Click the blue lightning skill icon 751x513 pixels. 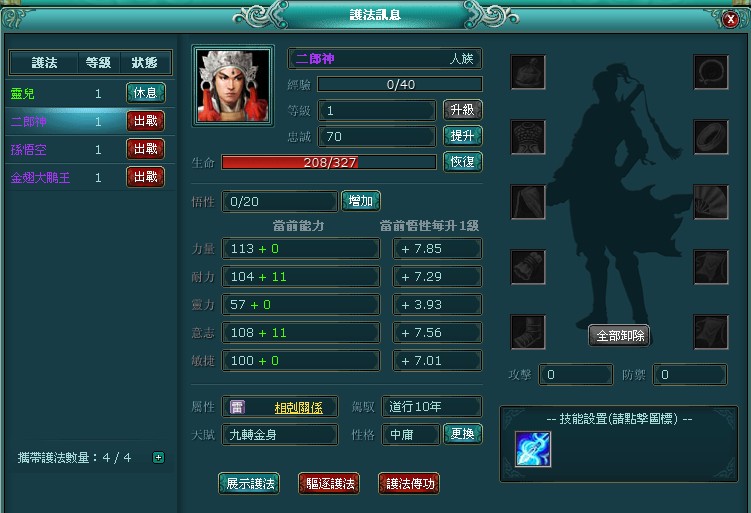(x=533, y=449)
